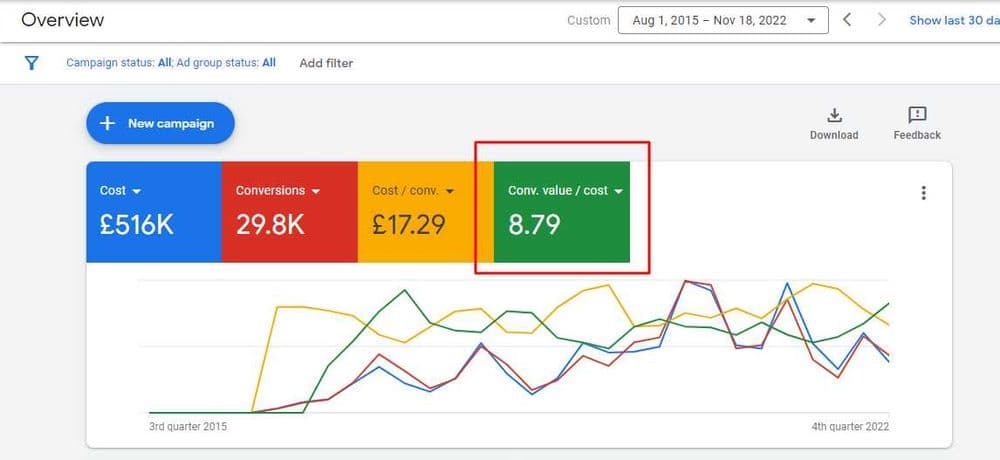Click the Overview page title
The height and width of the screenshot is (460, 1000).
pos(62,20)
